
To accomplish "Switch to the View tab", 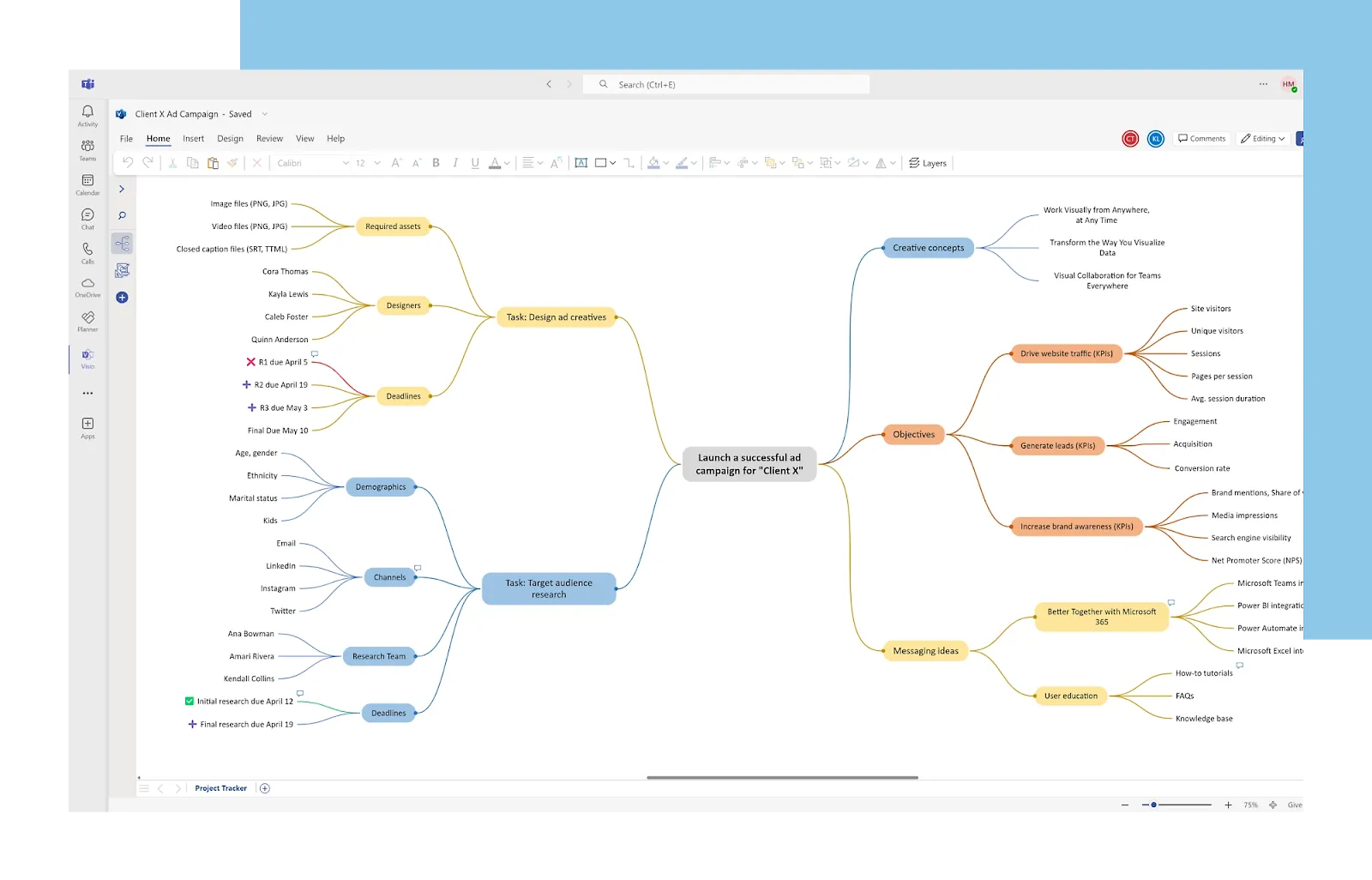I will [x=305, y=138].
